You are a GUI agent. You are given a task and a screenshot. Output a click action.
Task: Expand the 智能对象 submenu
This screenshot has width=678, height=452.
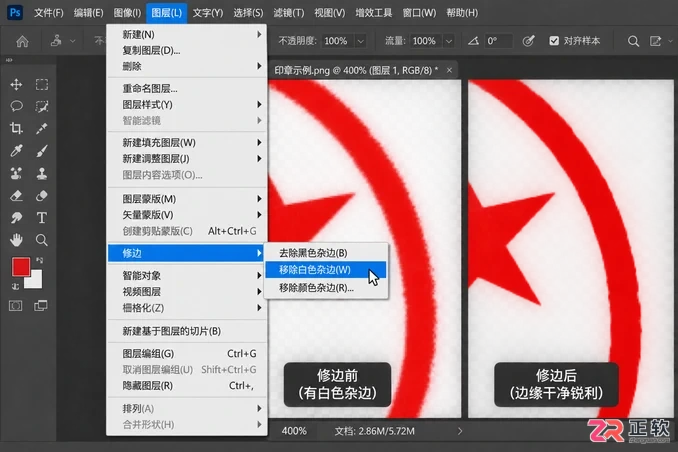[187, 276]
